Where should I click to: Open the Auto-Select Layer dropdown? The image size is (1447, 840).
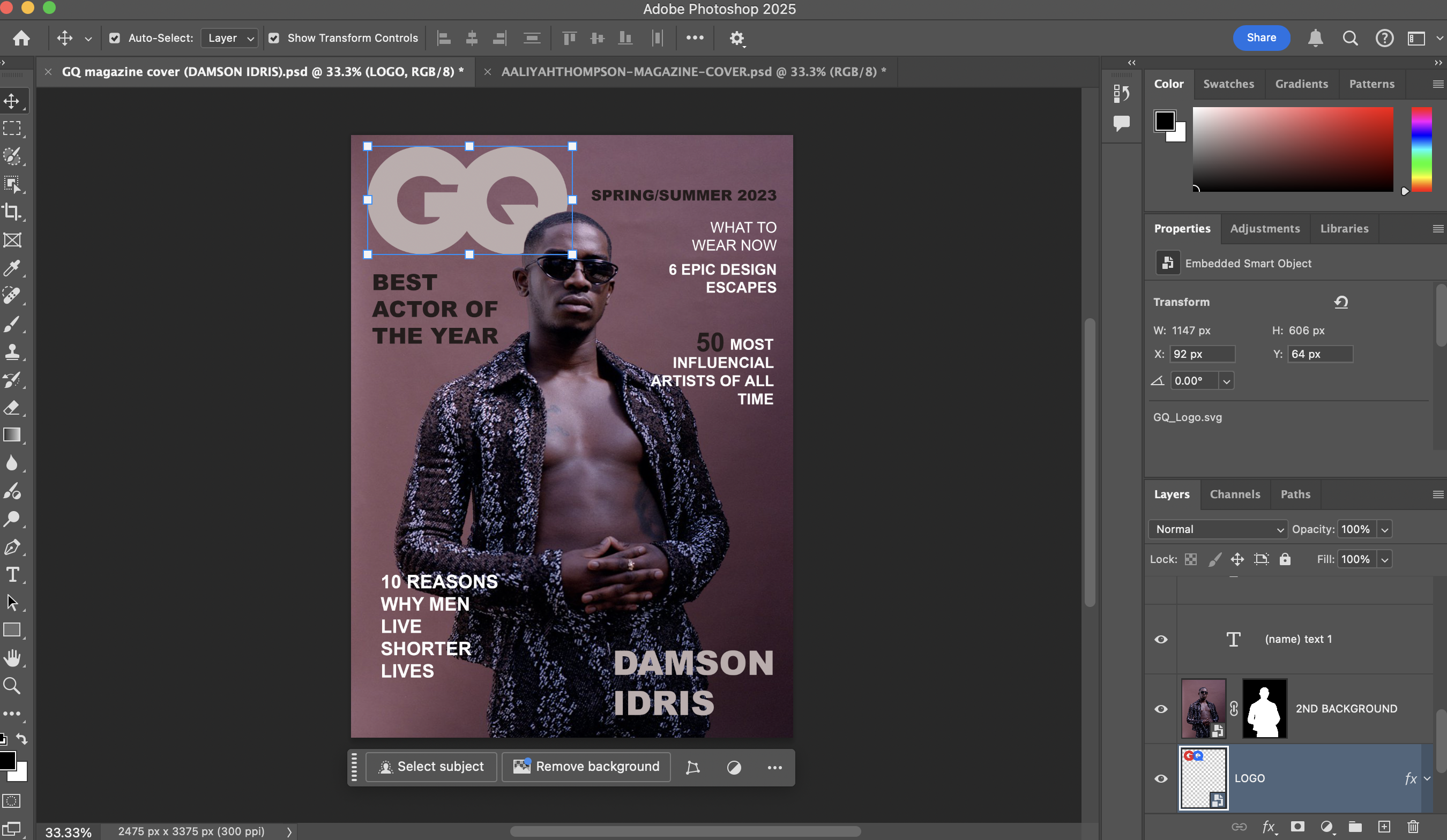click(x=230, y=38)
